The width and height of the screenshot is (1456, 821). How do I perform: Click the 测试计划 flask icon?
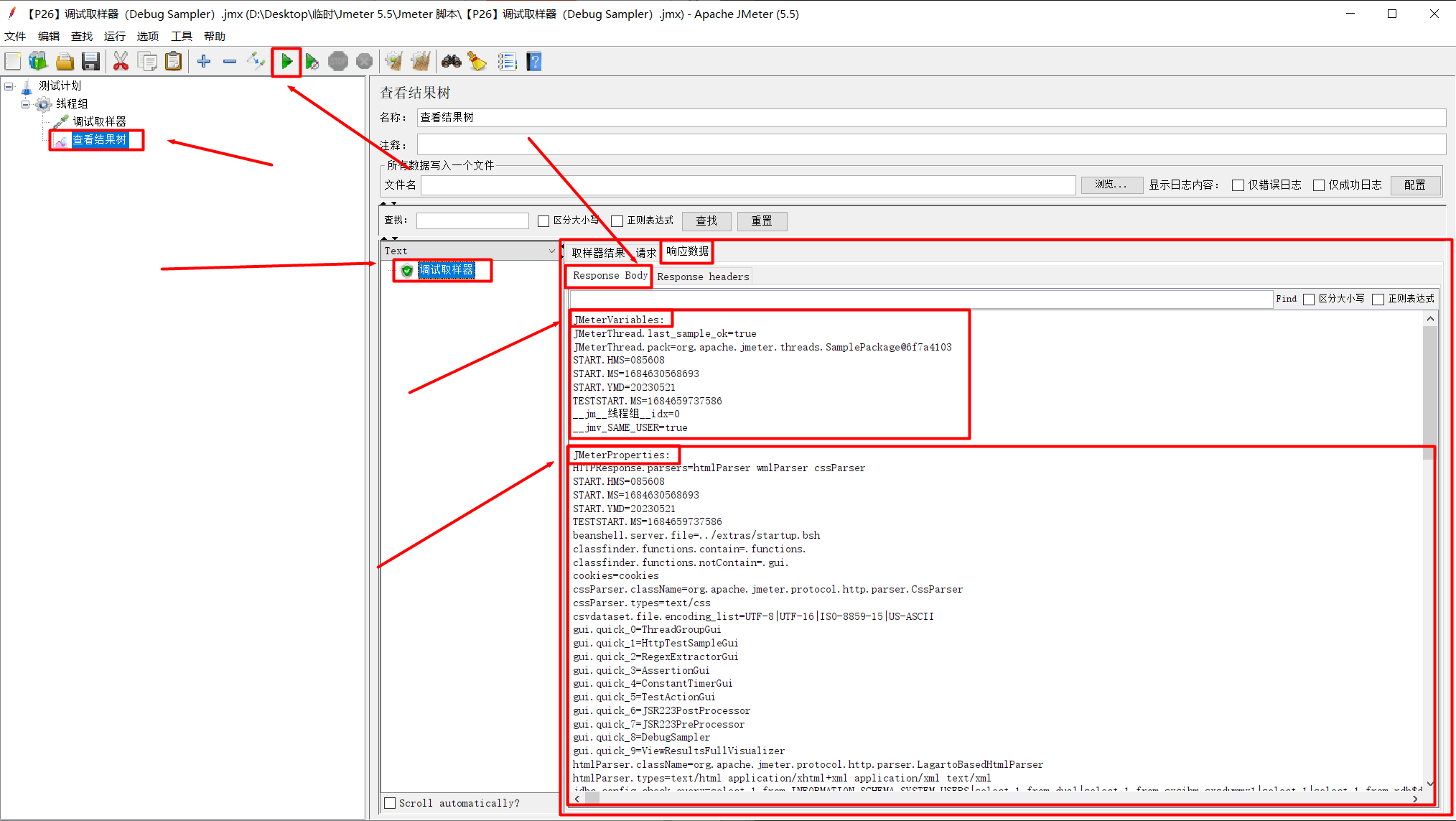(x=27, y=87)
